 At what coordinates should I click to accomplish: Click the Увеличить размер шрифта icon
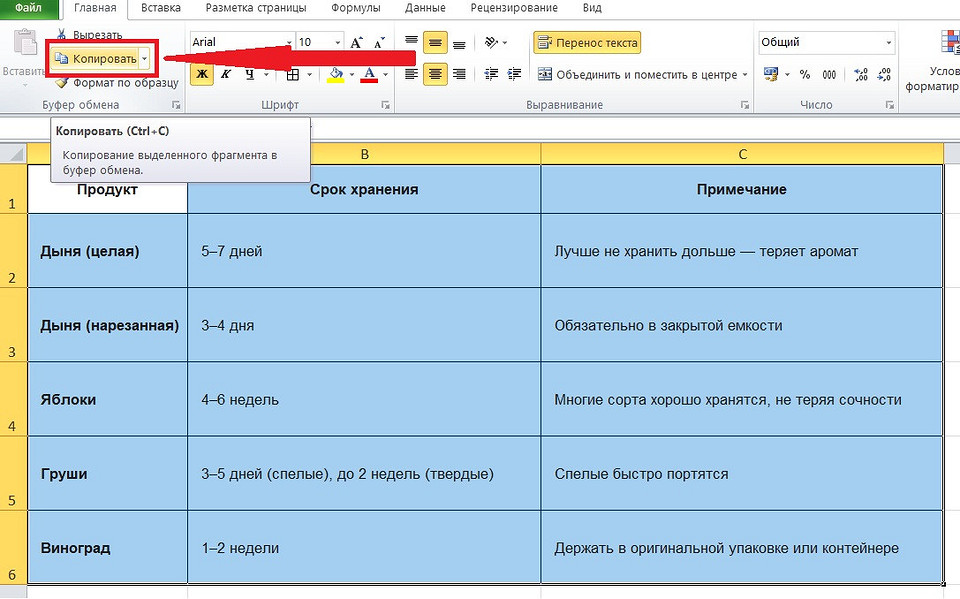click(x=355, y=42)
